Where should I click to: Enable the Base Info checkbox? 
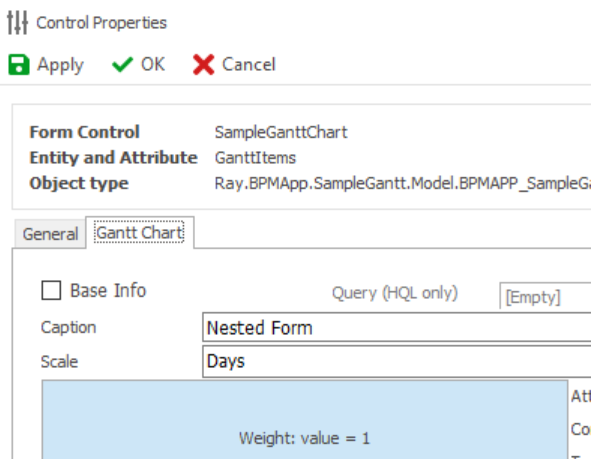click(51, 291)
